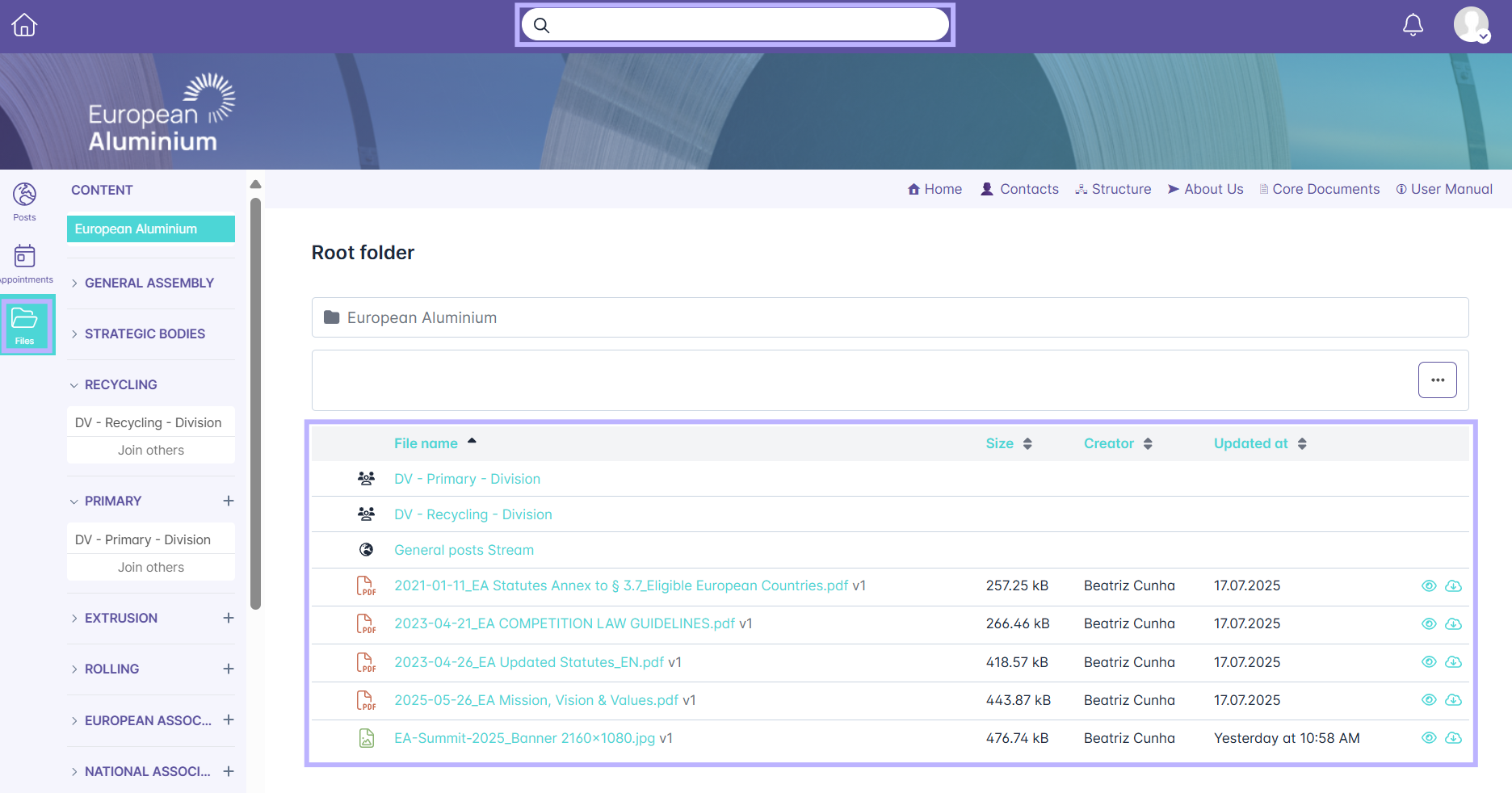The height and width of the screenshot is (793, 1512).
Task: Click Join others under DV - Recycling
Action: pos(151,451)
